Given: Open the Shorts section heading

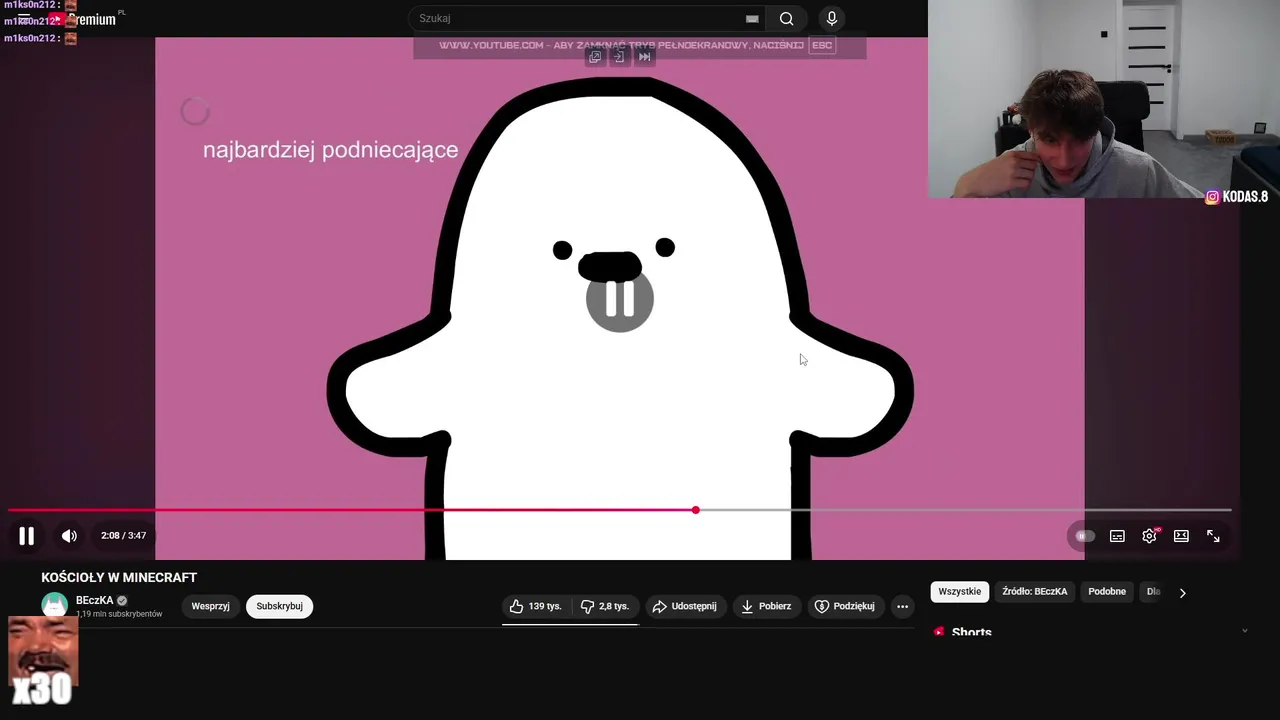Looking at the screenshot, I should click(972, 632).
